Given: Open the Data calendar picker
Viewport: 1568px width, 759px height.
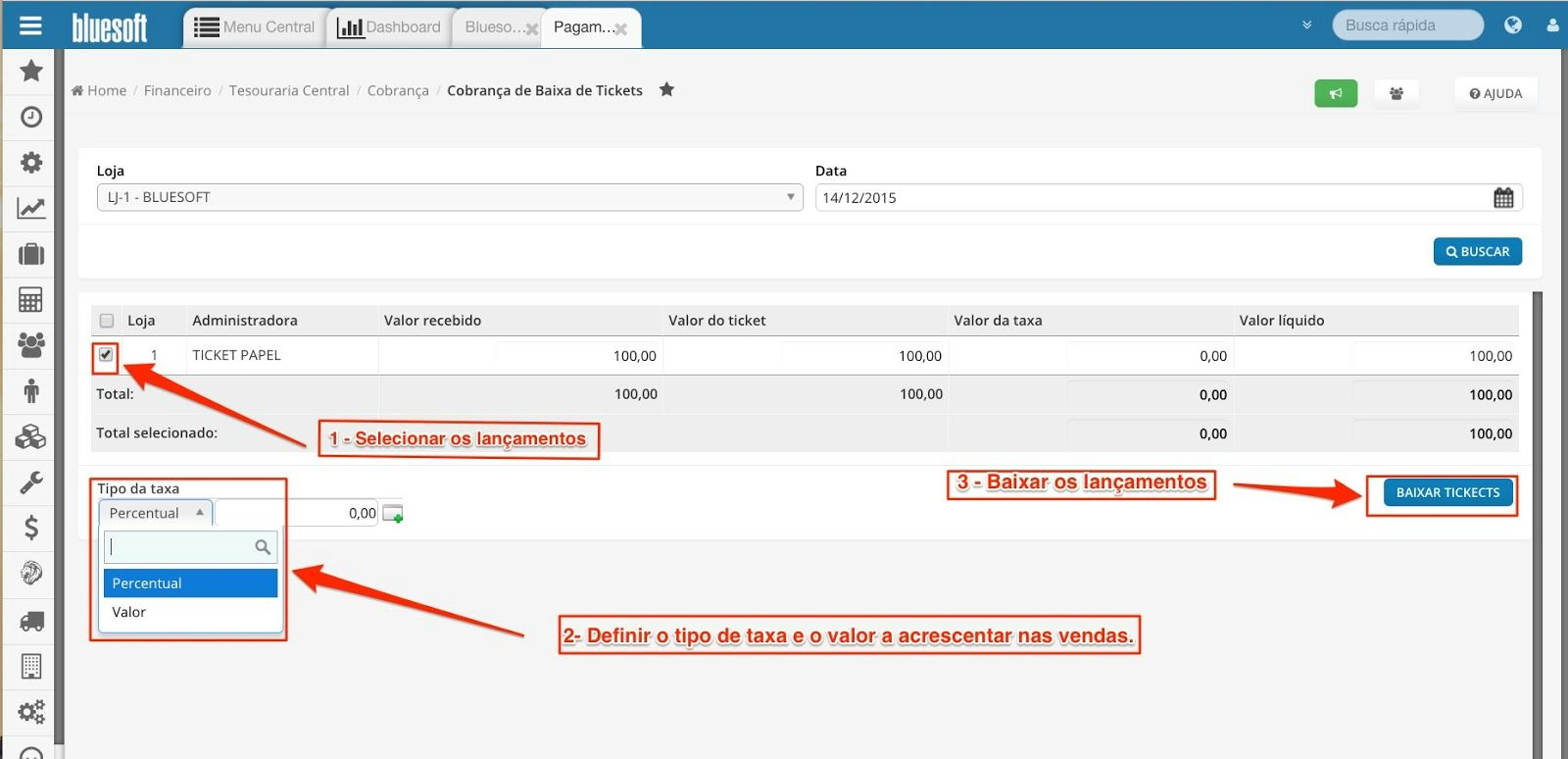Looking at the screenshot, I should pyautogui.click(x=1503, y=197).
